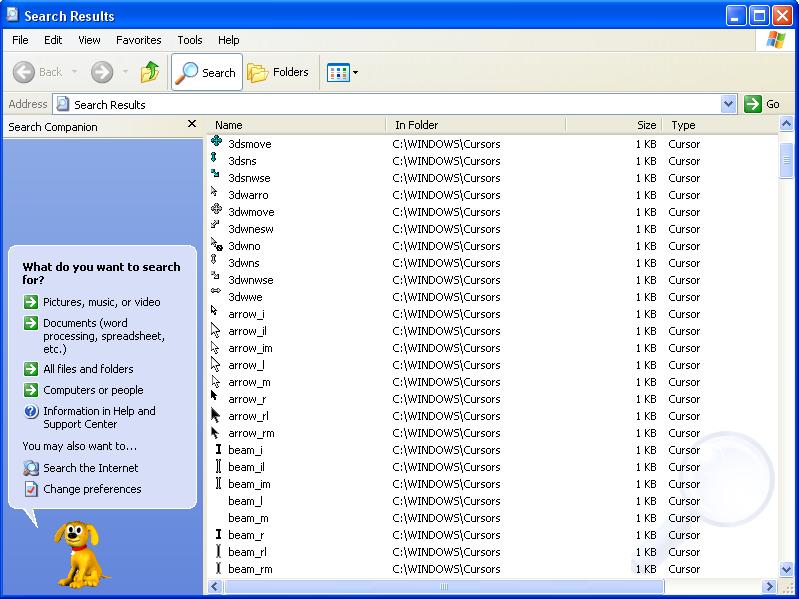Click the Change preferences icon
This screenshot has width=799, height=599.
tap(31, 489)
